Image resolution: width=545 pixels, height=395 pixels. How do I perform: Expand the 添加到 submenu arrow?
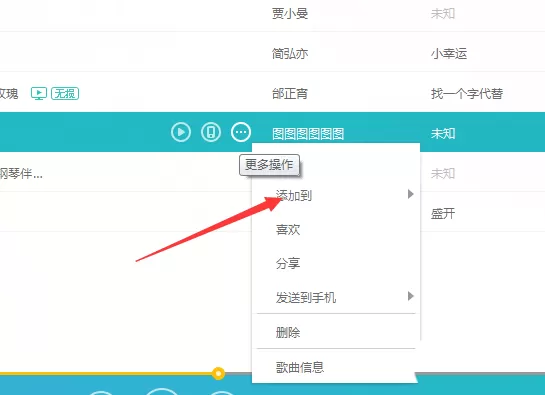tap(410, 194)
